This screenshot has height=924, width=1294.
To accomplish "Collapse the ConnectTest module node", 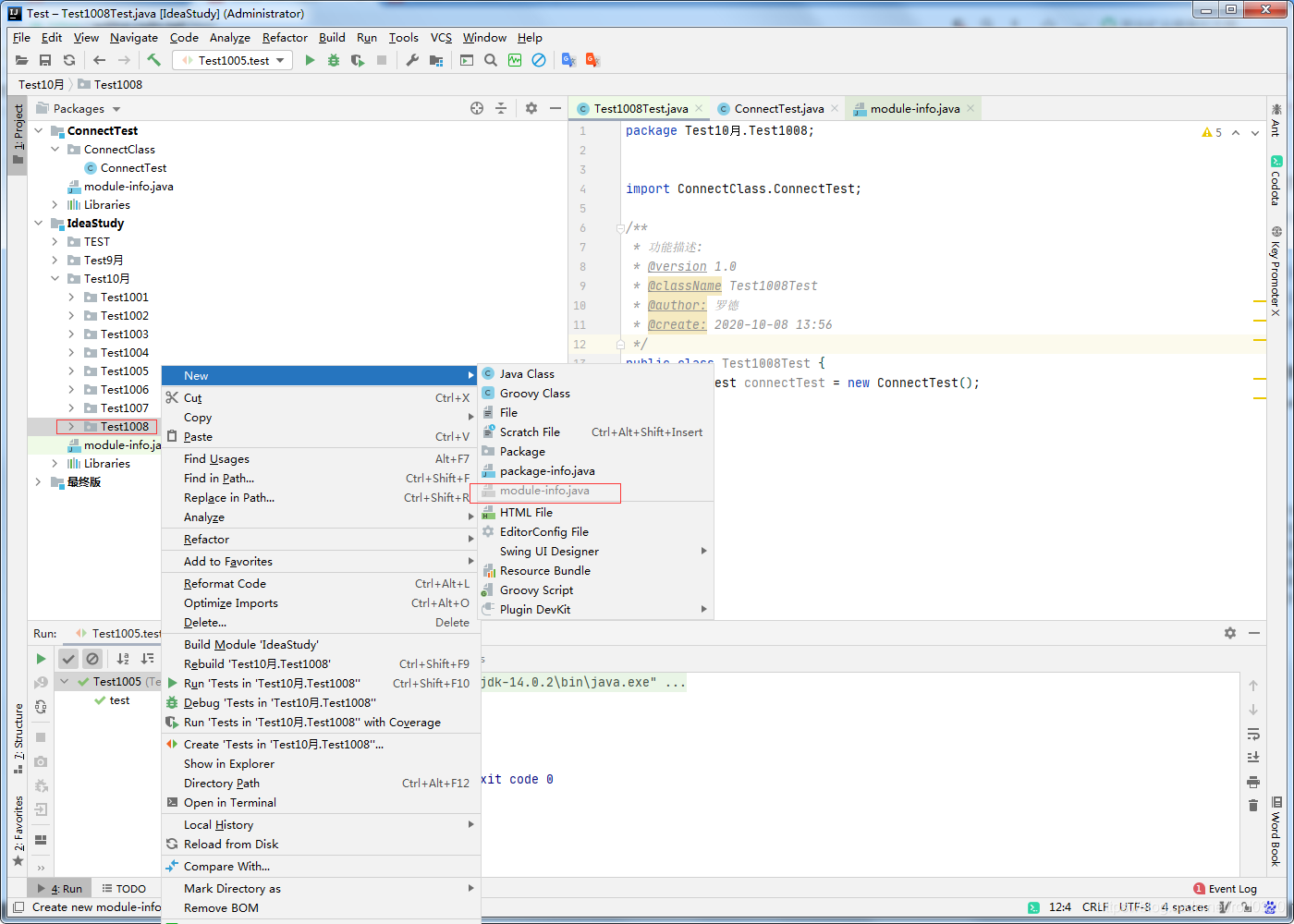I will coord(39,130).
